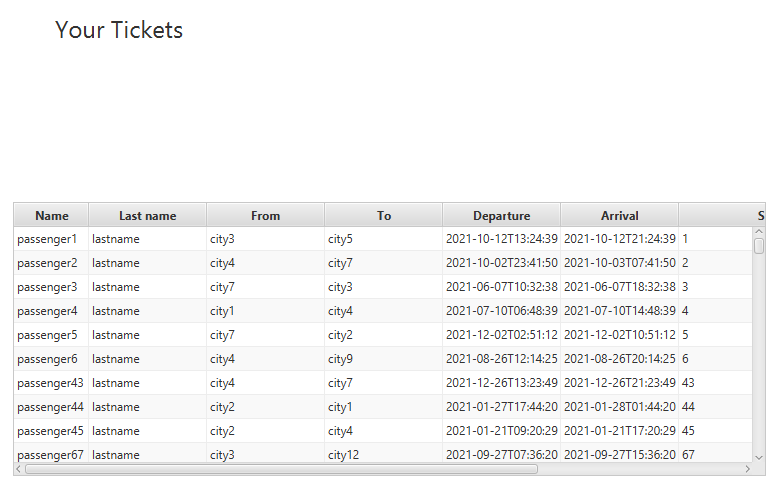Select the passenger1 ticket row
Image resolution: width=775 pixels, height=491 pixels.
click(47, 239)
